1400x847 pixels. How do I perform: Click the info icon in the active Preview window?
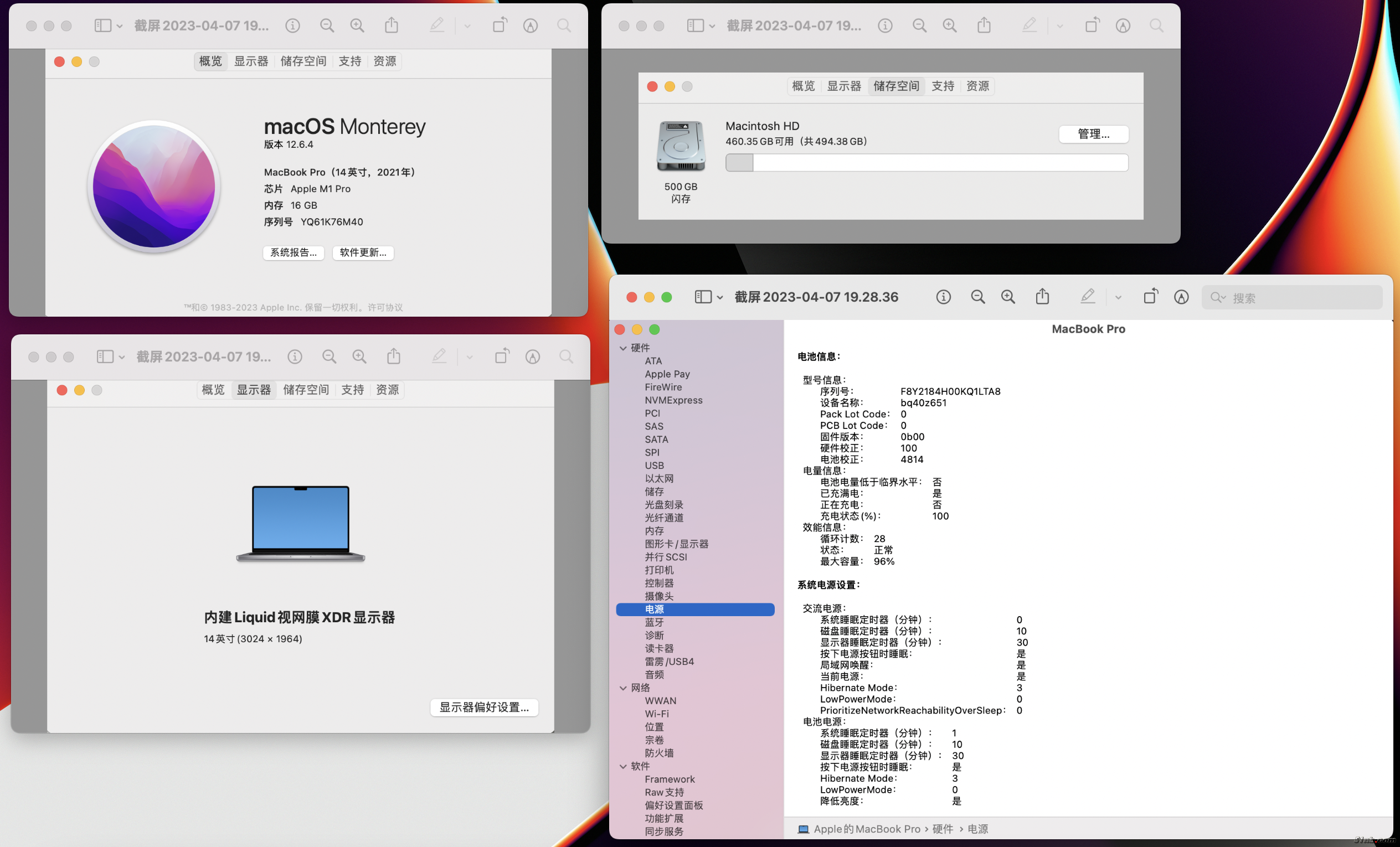(943, 297)
